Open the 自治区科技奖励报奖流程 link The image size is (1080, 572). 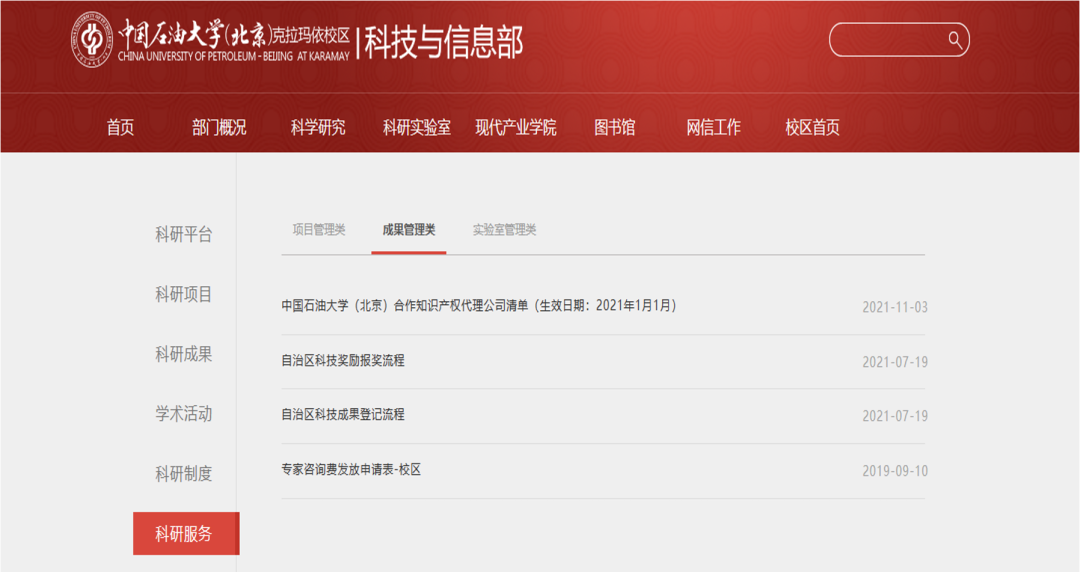coord(343,361)
